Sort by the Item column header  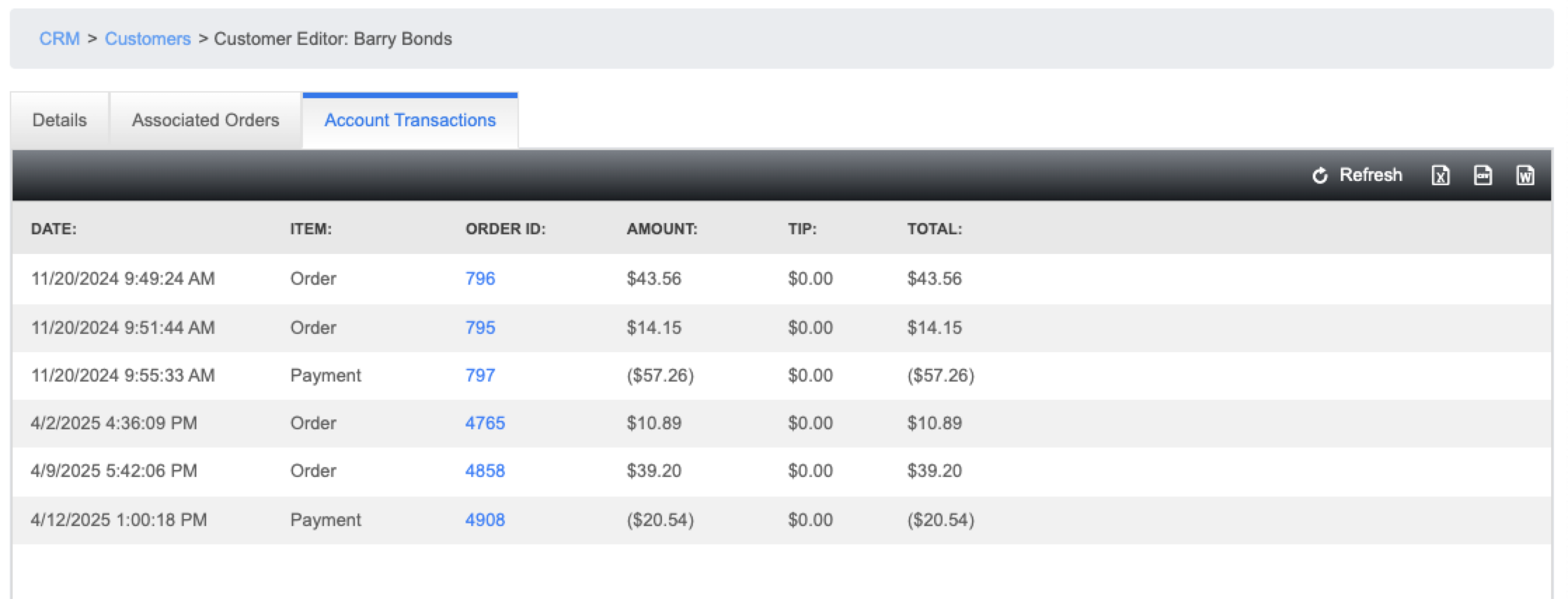point(311,229)
